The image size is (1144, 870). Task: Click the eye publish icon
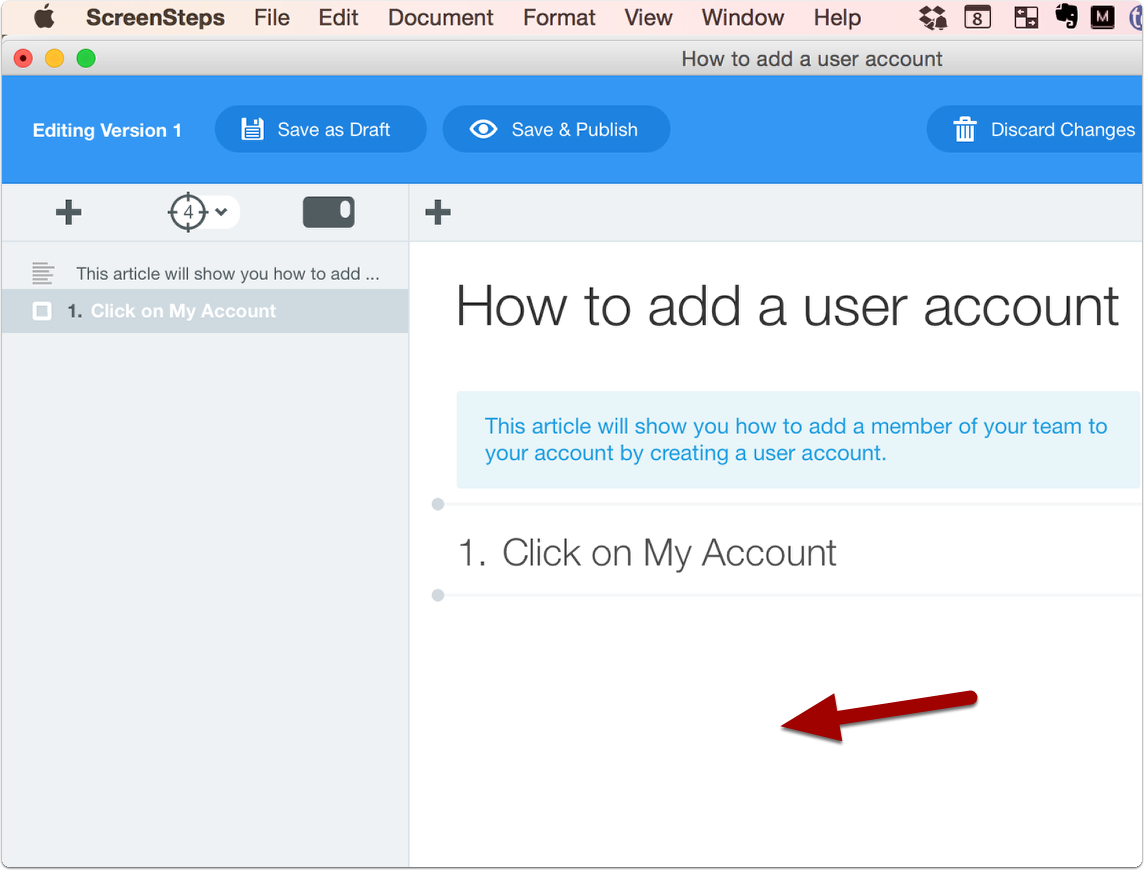pos(483,129)
